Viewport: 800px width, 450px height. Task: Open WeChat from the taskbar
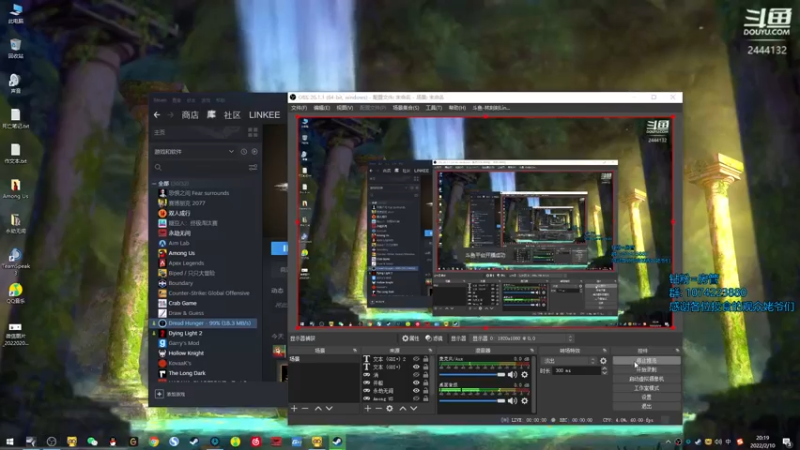coord(92,441)
